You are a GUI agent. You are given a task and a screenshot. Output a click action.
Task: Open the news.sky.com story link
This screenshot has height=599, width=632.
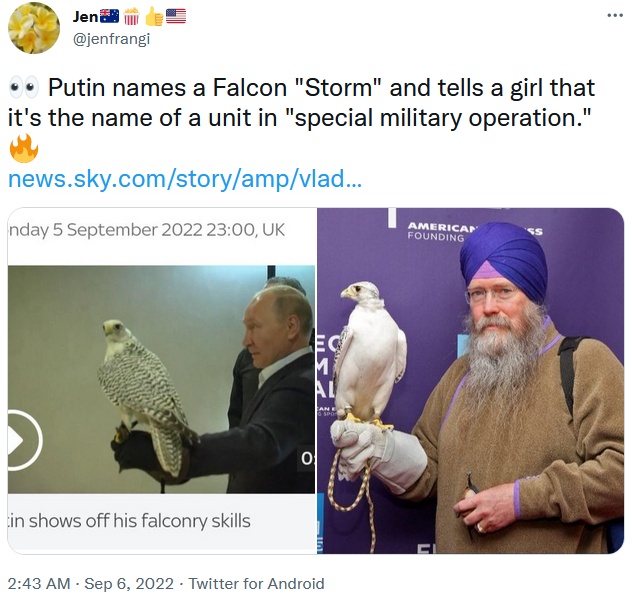[x=185, y=179]
